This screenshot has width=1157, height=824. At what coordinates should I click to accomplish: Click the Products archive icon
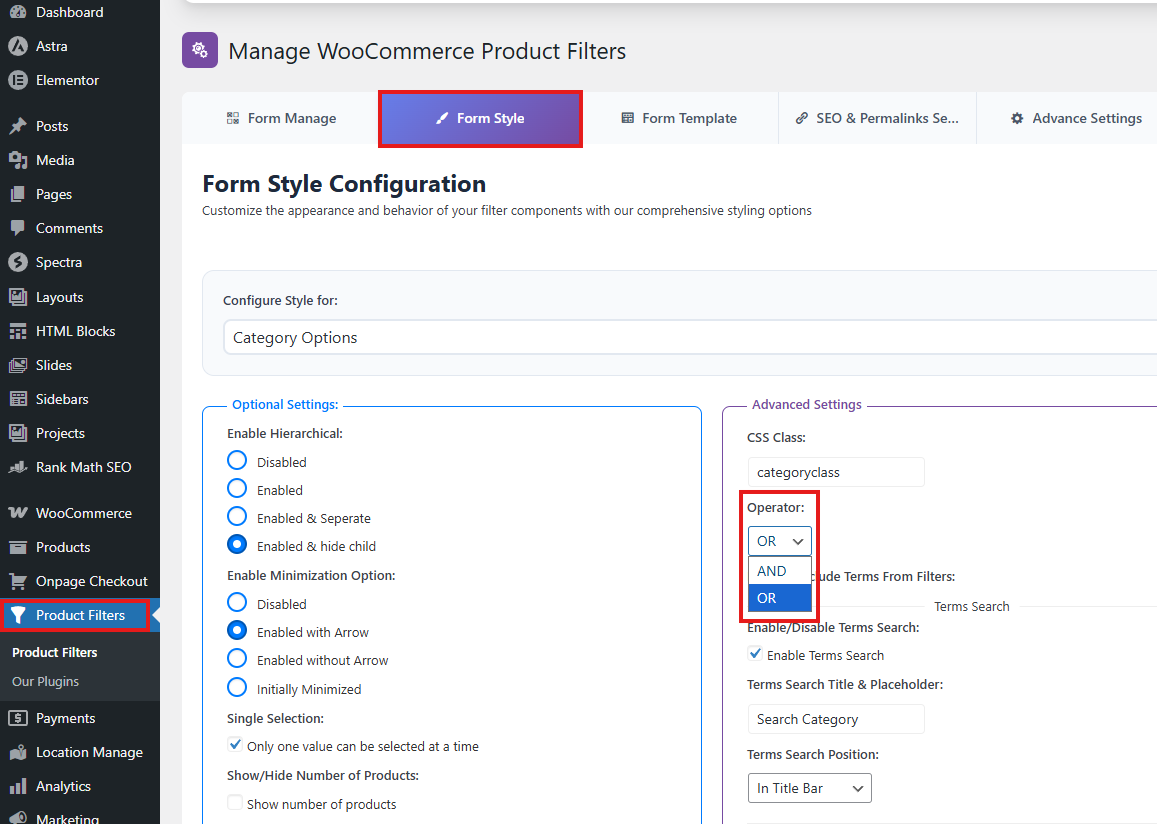tap(18, 547)
